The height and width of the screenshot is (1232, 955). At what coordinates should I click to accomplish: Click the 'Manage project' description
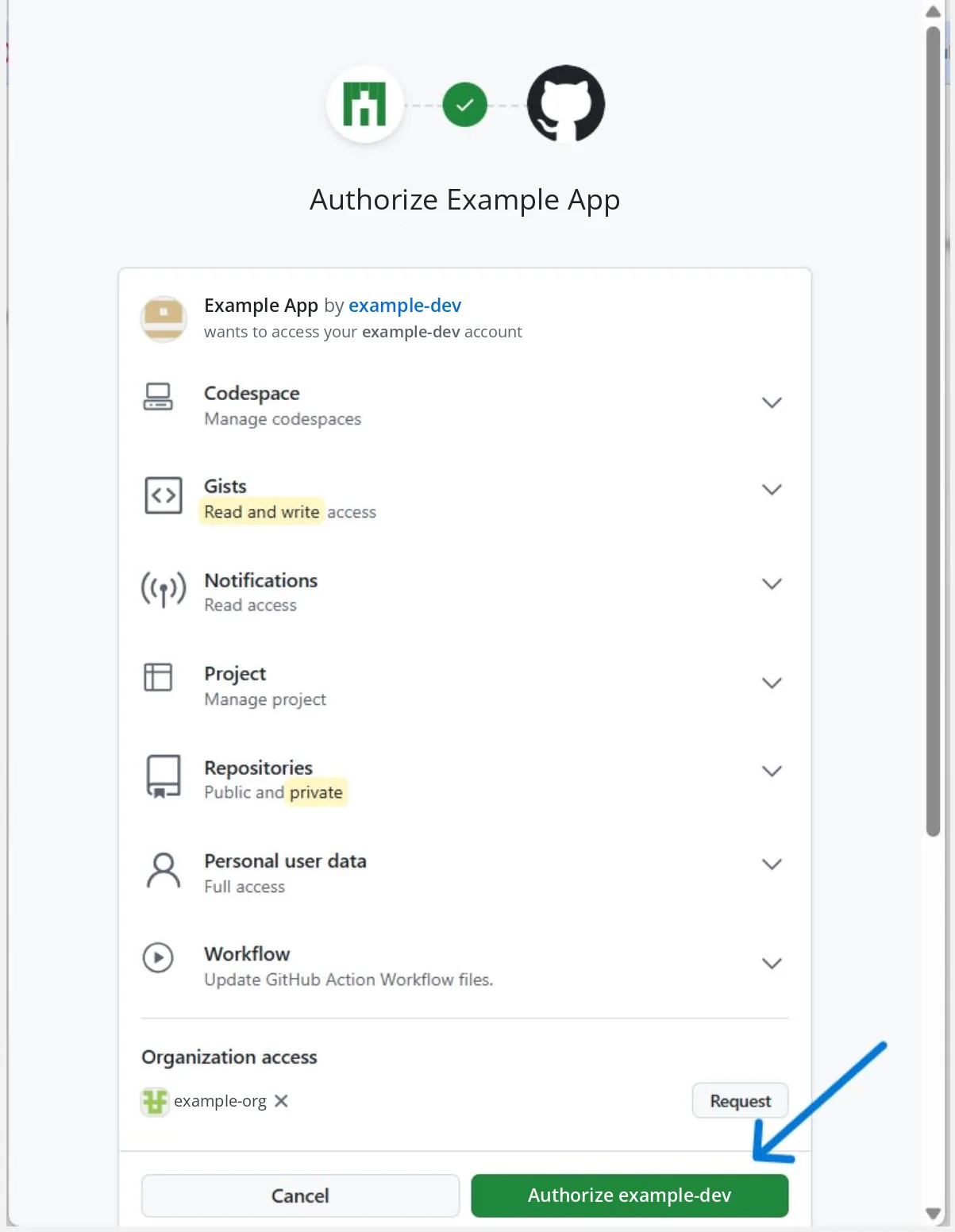[x=265, y=699]
